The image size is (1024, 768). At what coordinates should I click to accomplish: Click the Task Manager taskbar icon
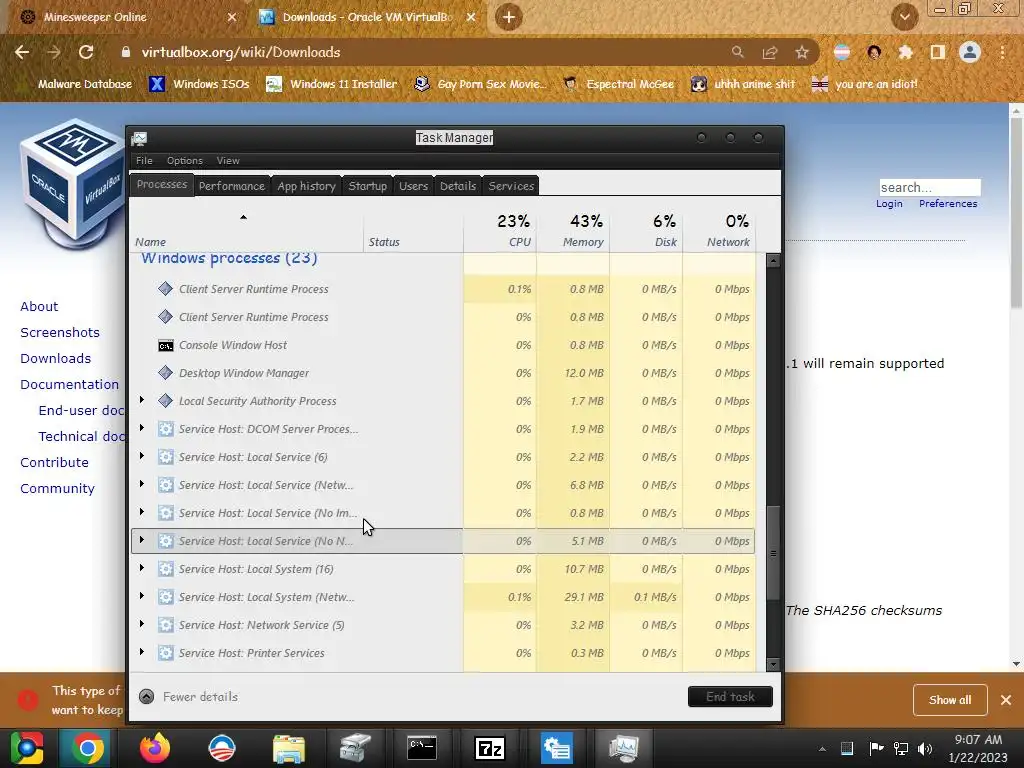[623, 748]
